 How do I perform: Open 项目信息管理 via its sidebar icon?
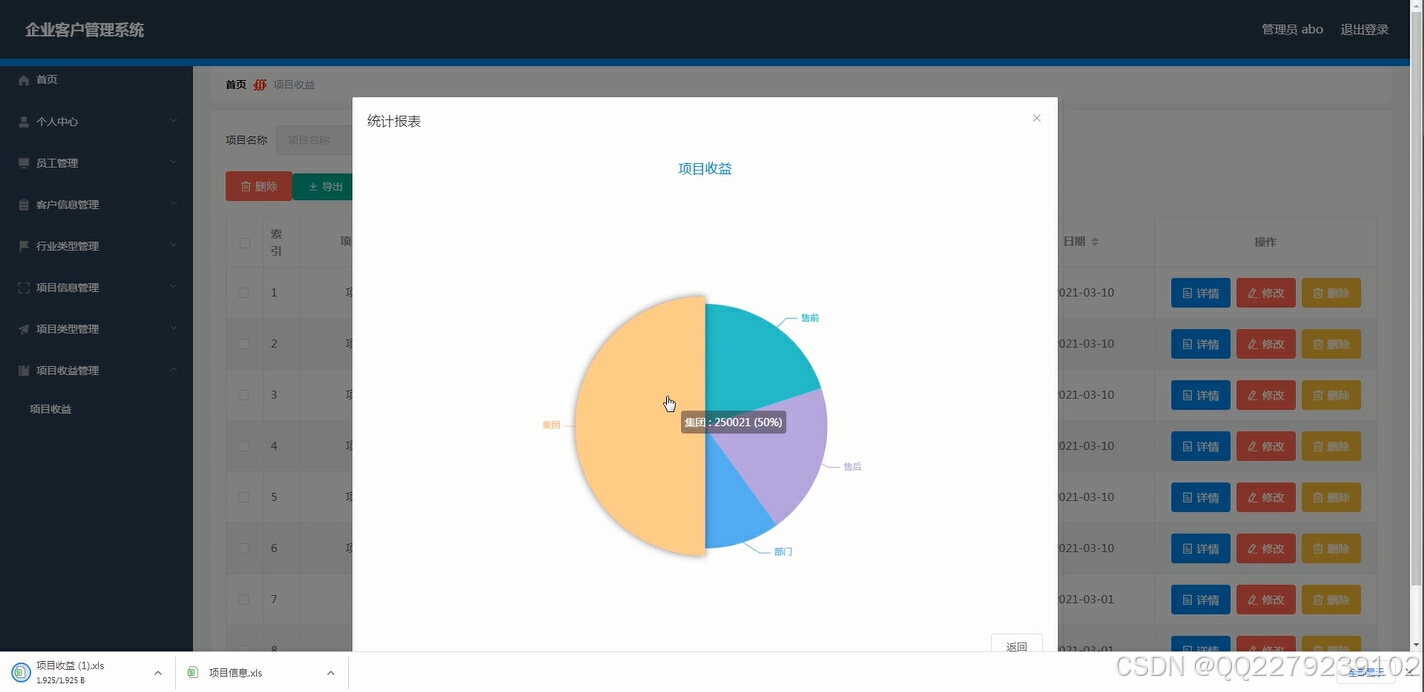(23, 287)
